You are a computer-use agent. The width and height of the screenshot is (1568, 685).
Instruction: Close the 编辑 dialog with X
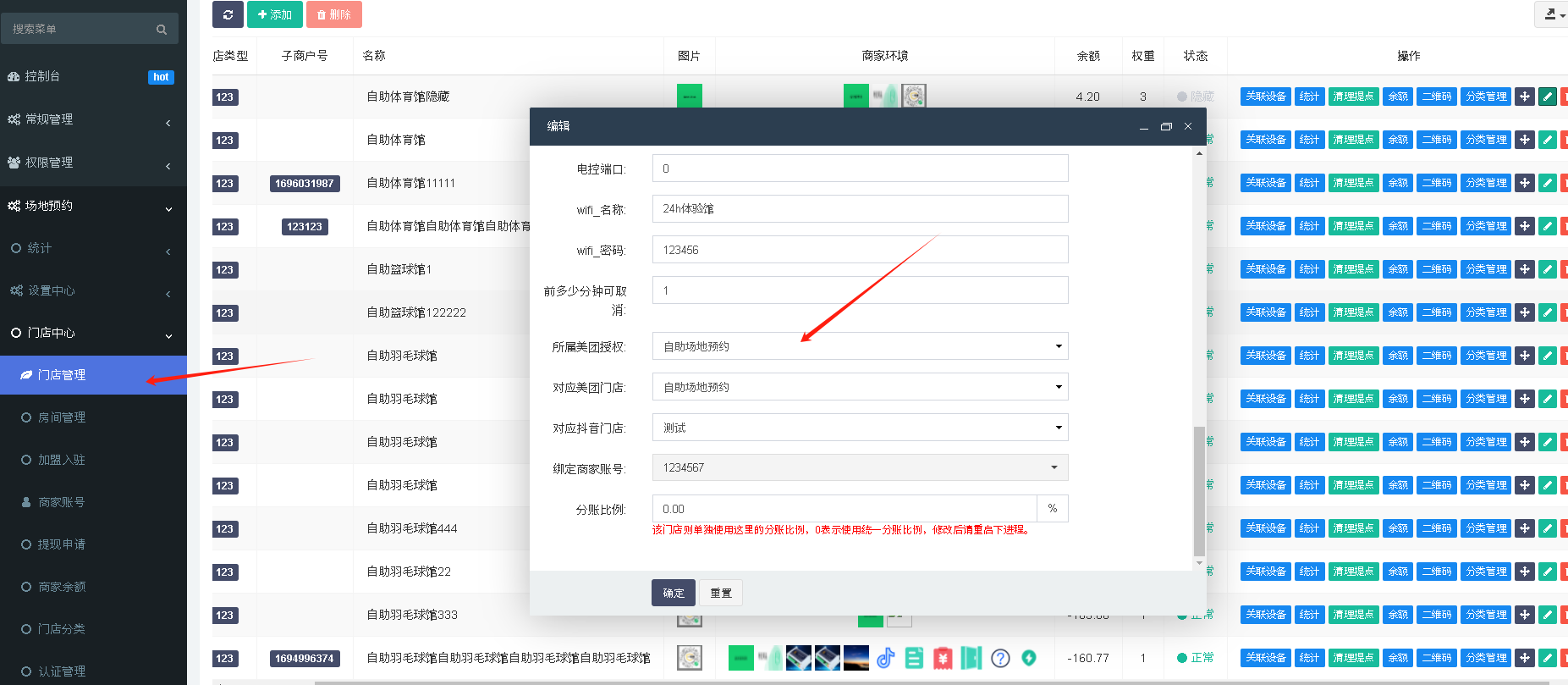pos(1188,126)
